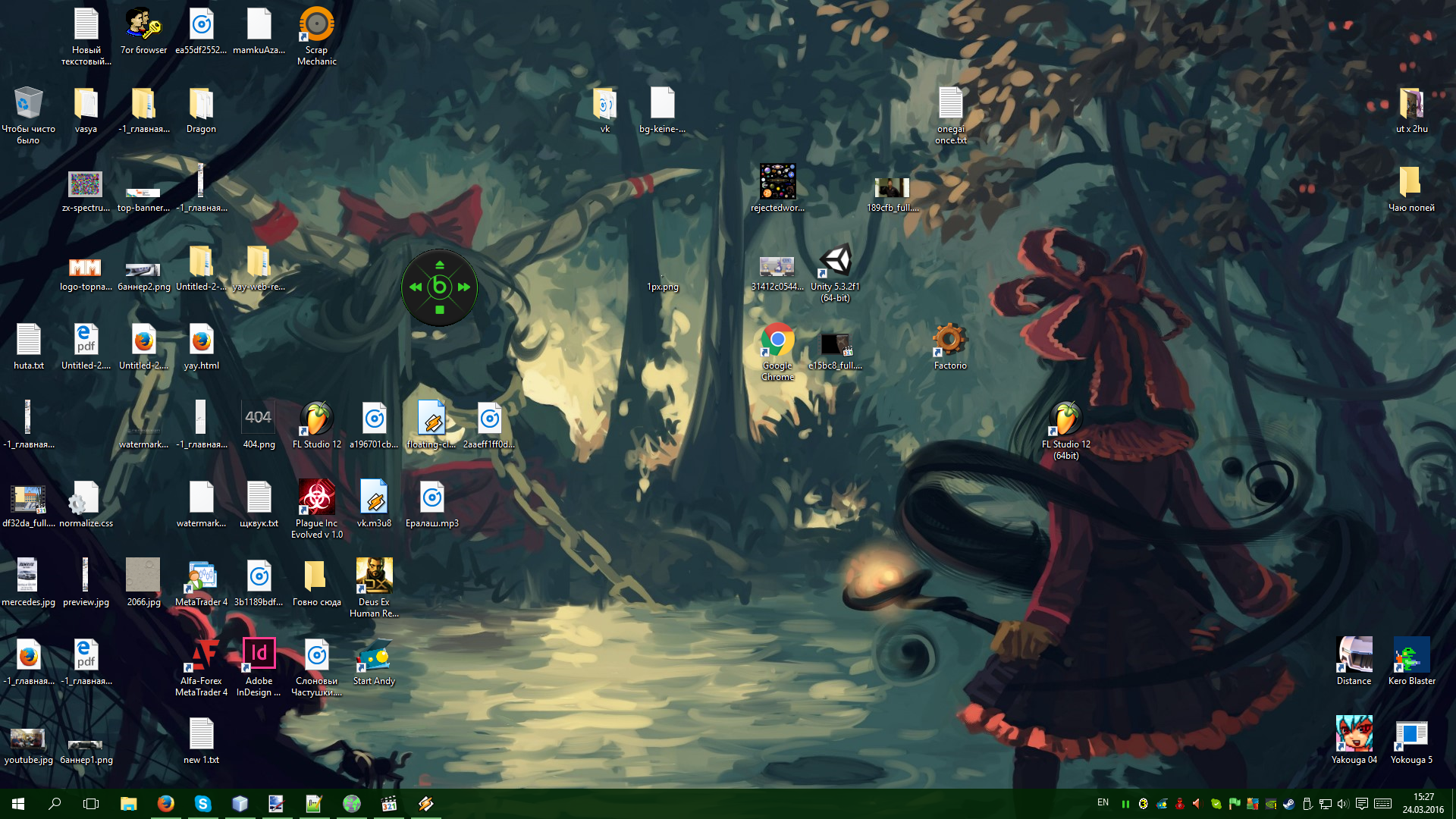The image size is (1456, 819).
Task: Select the FL Studio 12 (64bit) icon
Action: point(1065,421)
